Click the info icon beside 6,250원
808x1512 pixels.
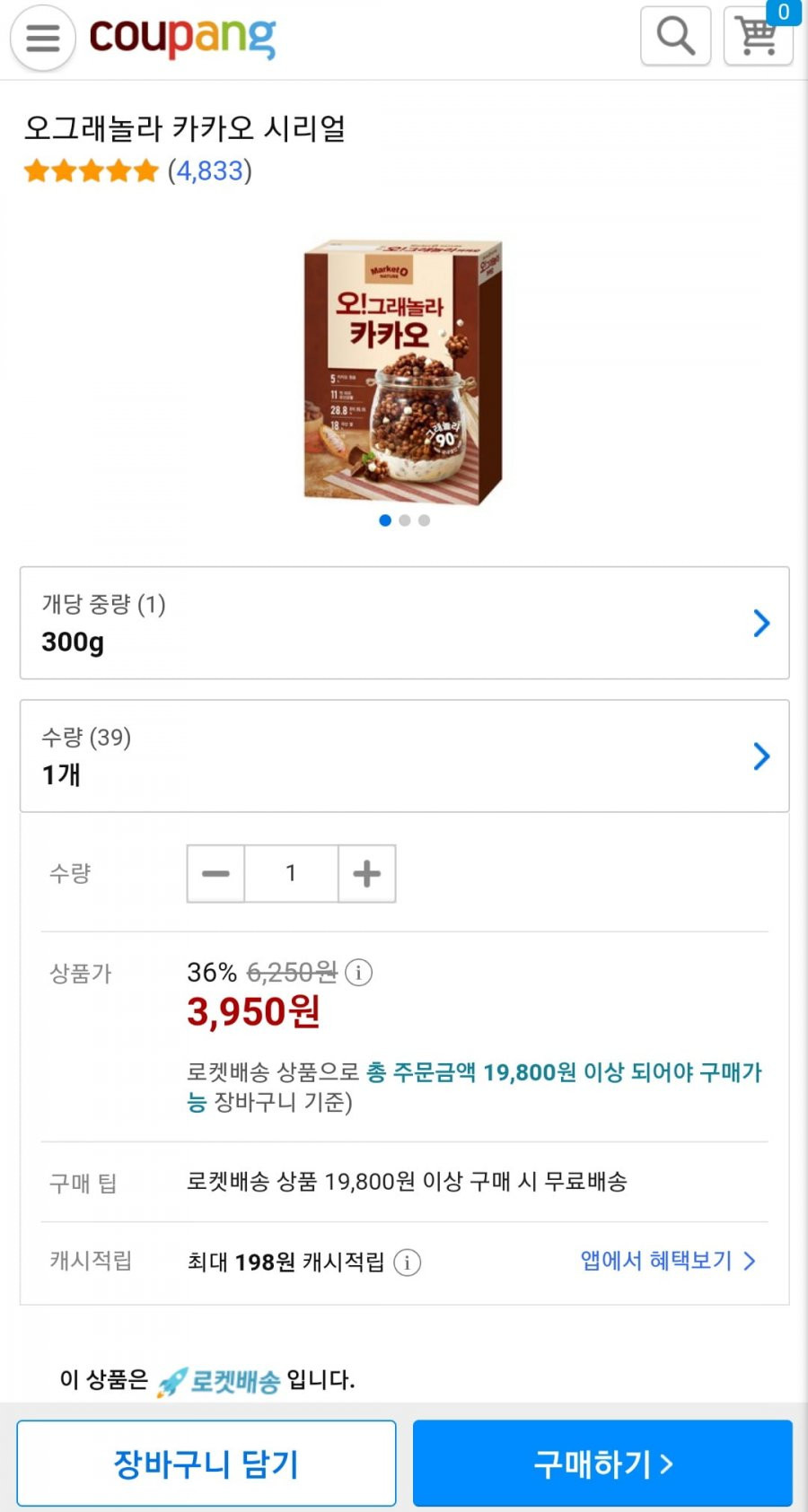359,973
